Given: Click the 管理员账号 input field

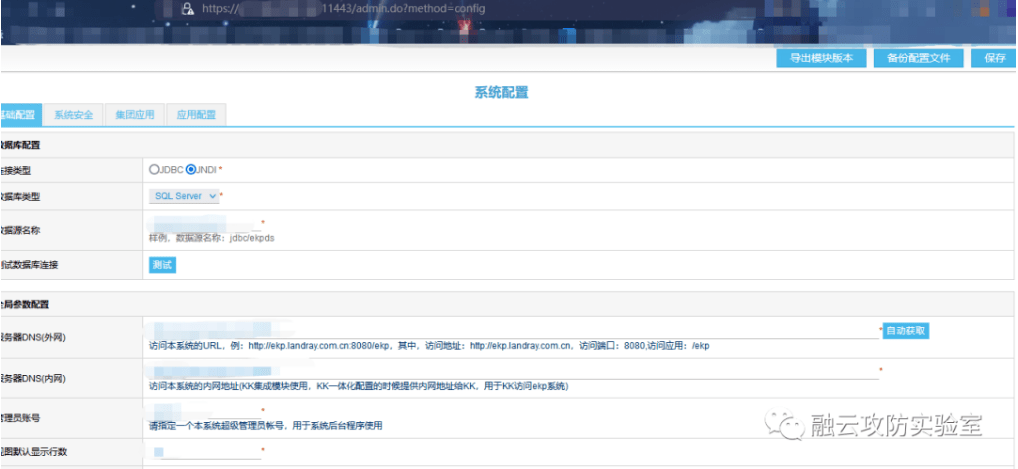Looking at the screenshot, I should pos(205,411).
